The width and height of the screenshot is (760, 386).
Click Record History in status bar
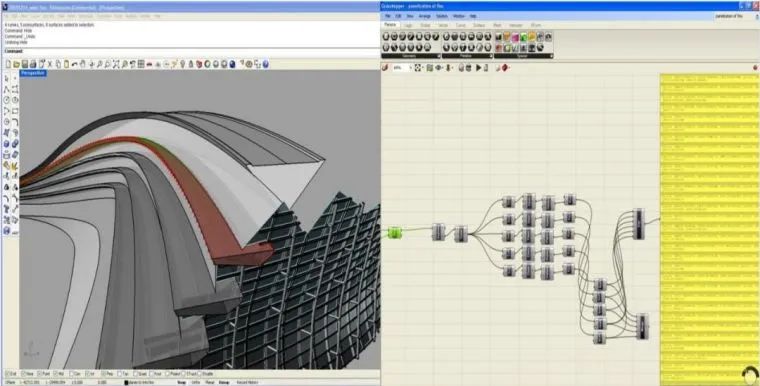(248, 382)
